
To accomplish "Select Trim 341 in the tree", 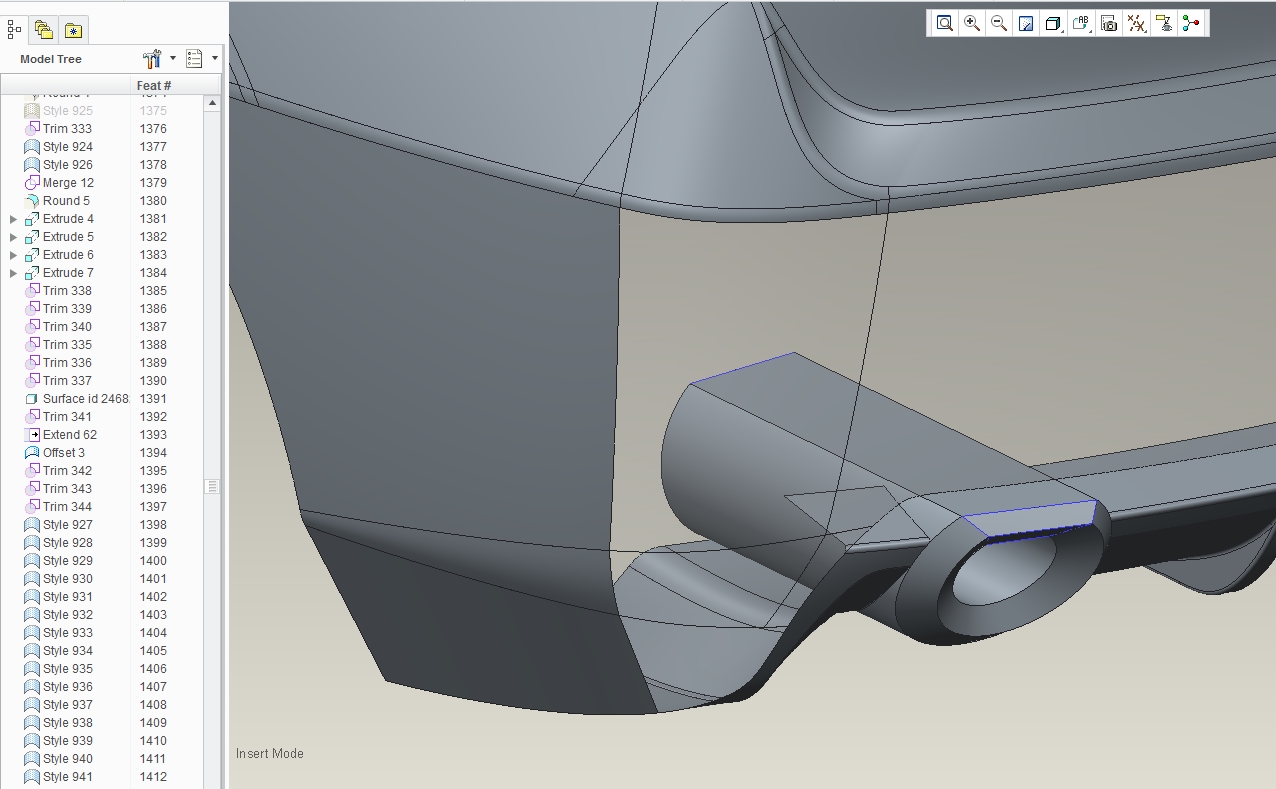I will click(67, 417).
